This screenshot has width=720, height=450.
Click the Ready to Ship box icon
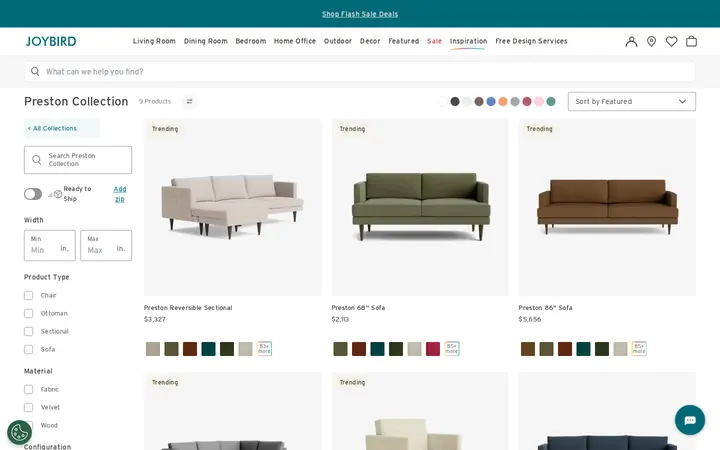tap(57, 194)
